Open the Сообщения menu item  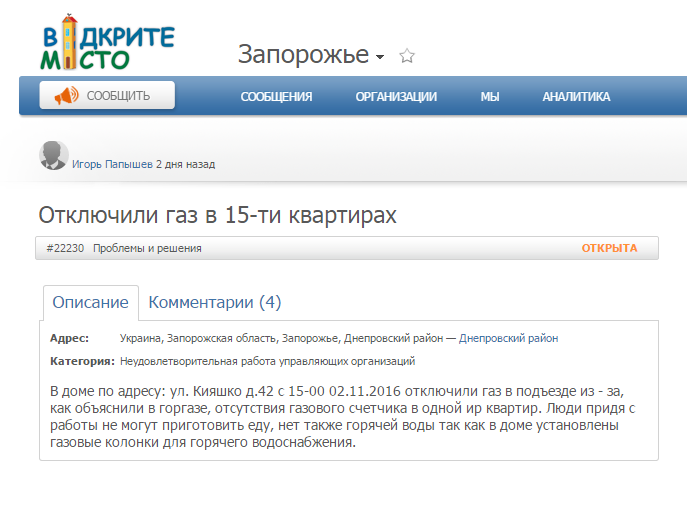point(276,97)
